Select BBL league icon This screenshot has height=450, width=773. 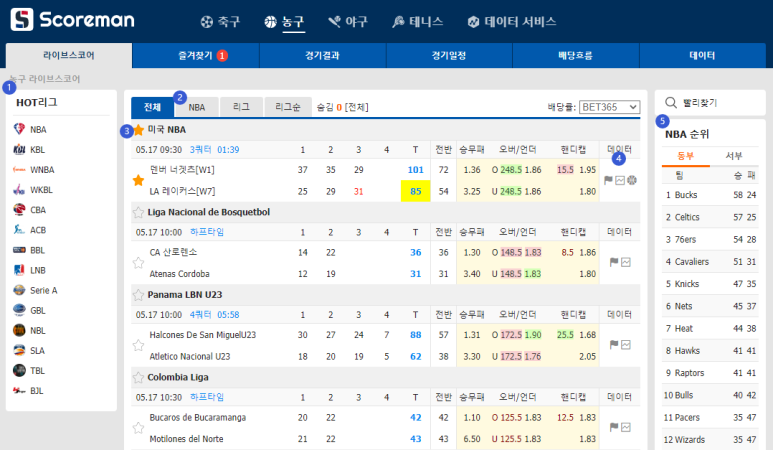point(19,250)
